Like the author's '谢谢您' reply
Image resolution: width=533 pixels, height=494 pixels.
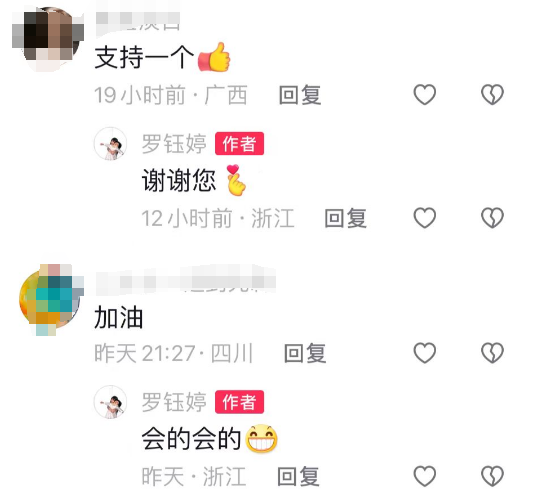tap(425, 218)
